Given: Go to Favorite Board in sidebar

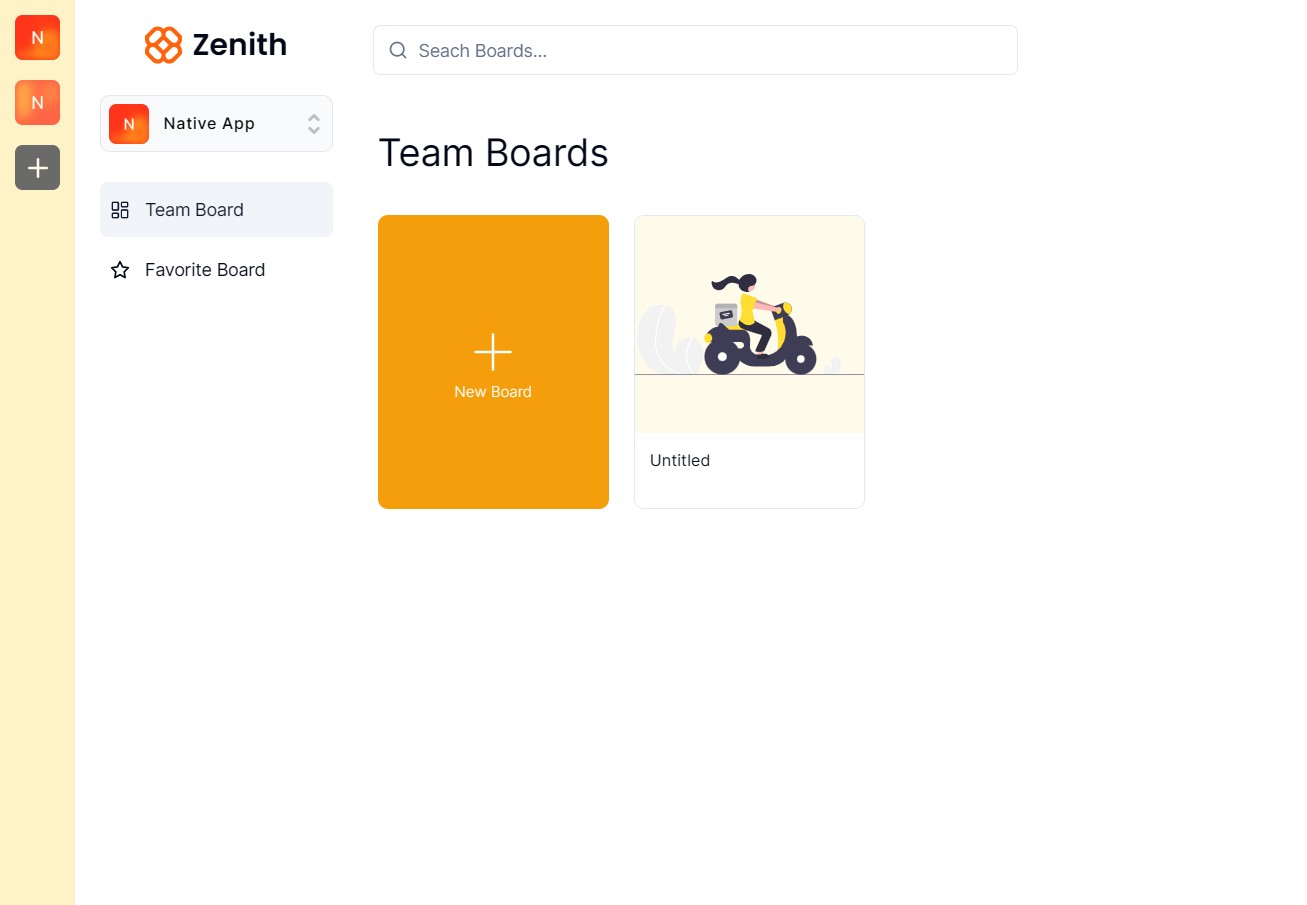Looking at the screenshot, I should click(205, 270).
